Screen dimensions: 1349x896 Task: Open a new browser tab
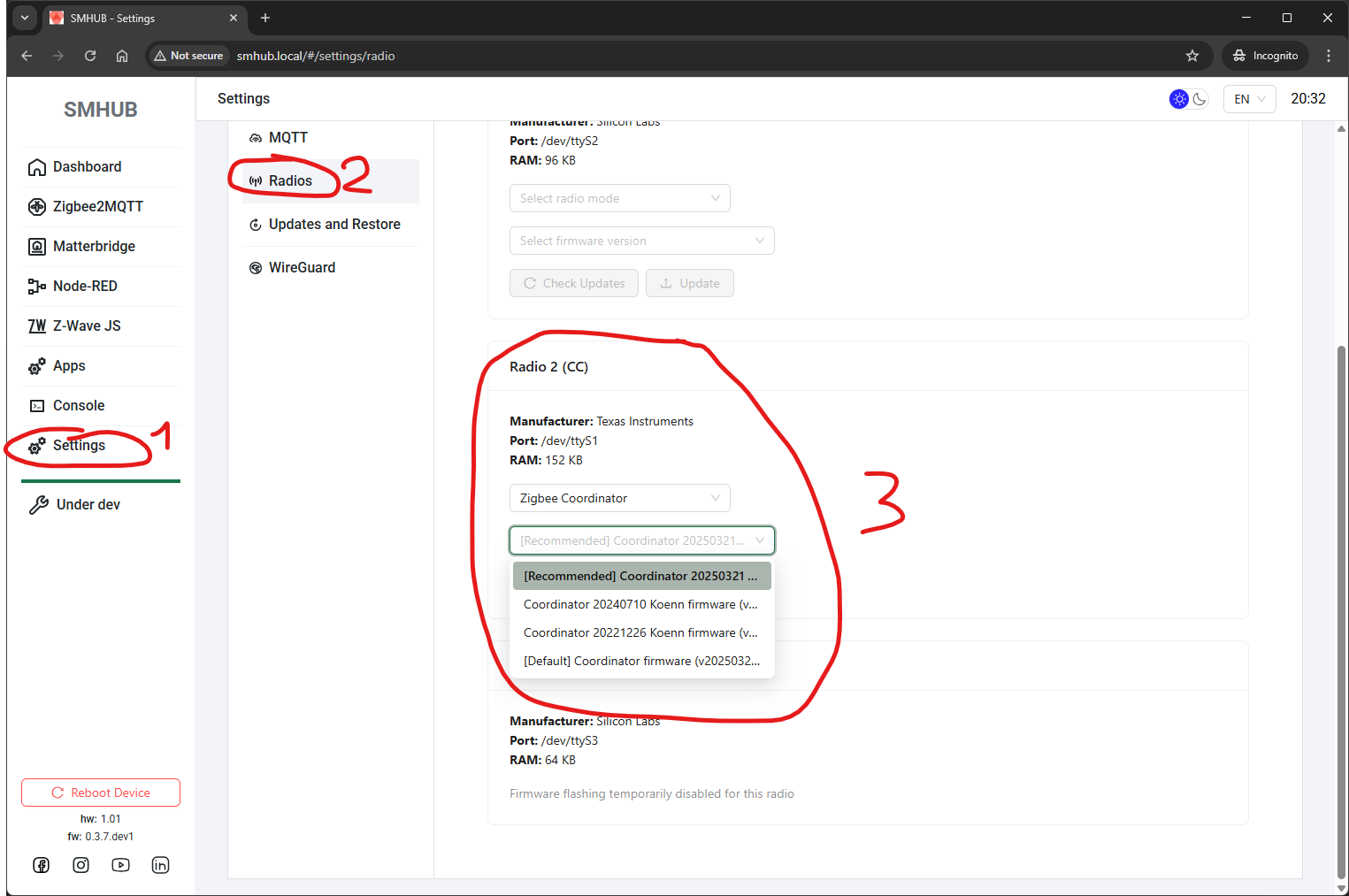pyautogui.click(x=265, y=18)
